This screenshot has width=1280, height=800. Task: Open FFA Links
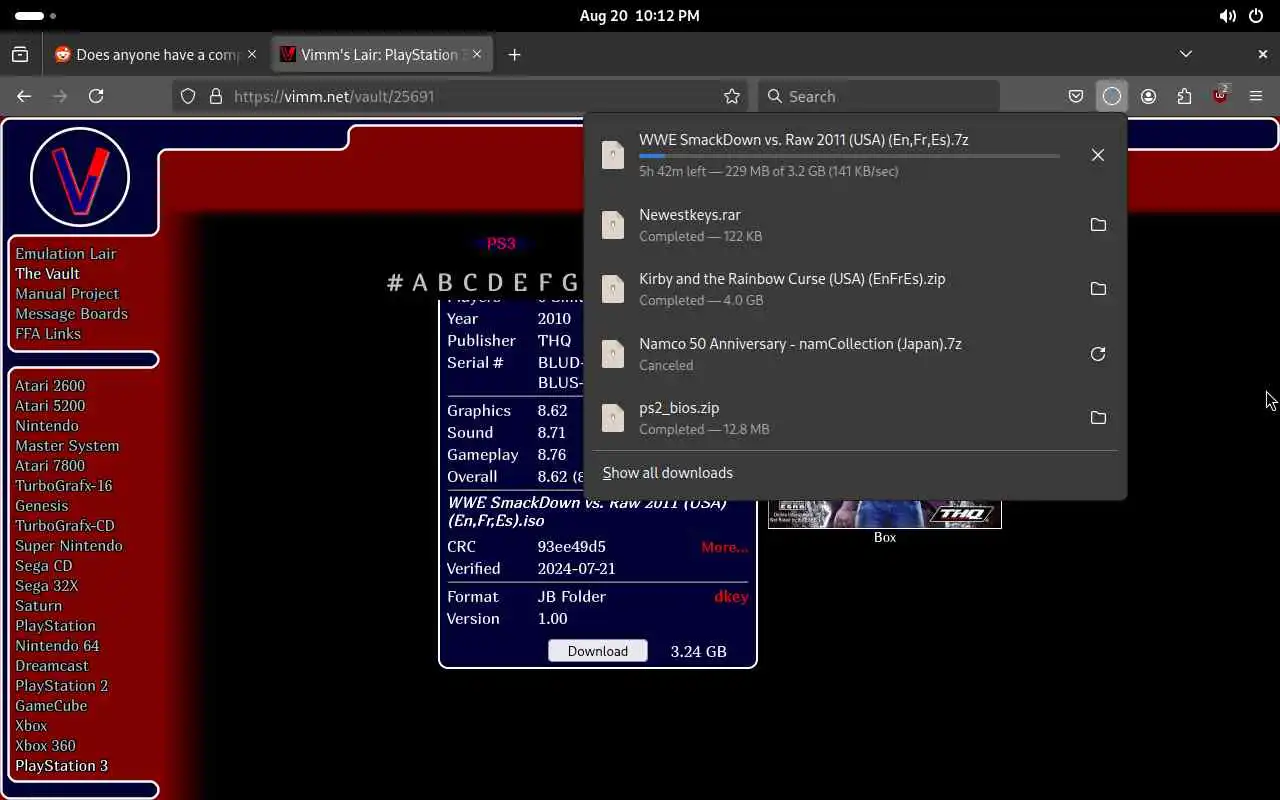click(x=47, y=334)
